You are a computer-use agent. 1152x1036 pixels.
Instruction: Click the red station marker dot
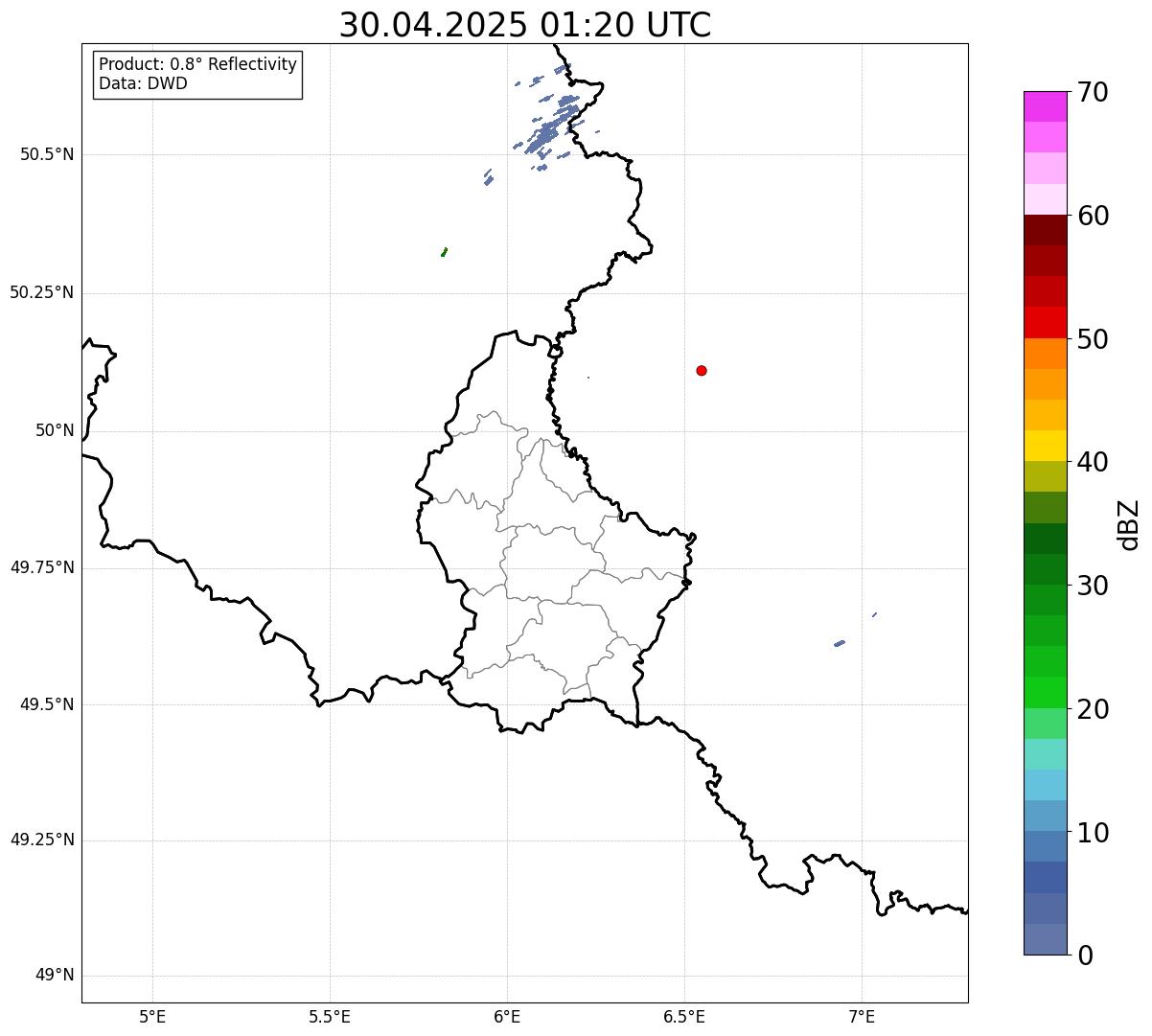(702, 370)
